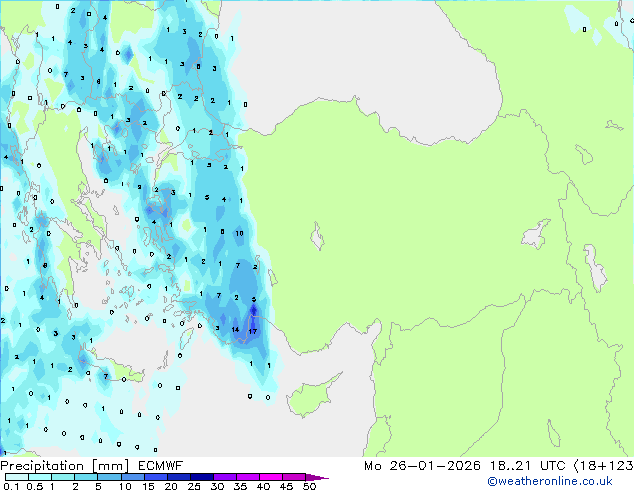Click the weatheronline.co.uk copyright link
The width and height of the screenshot is (634, 490).
[550, 481]
